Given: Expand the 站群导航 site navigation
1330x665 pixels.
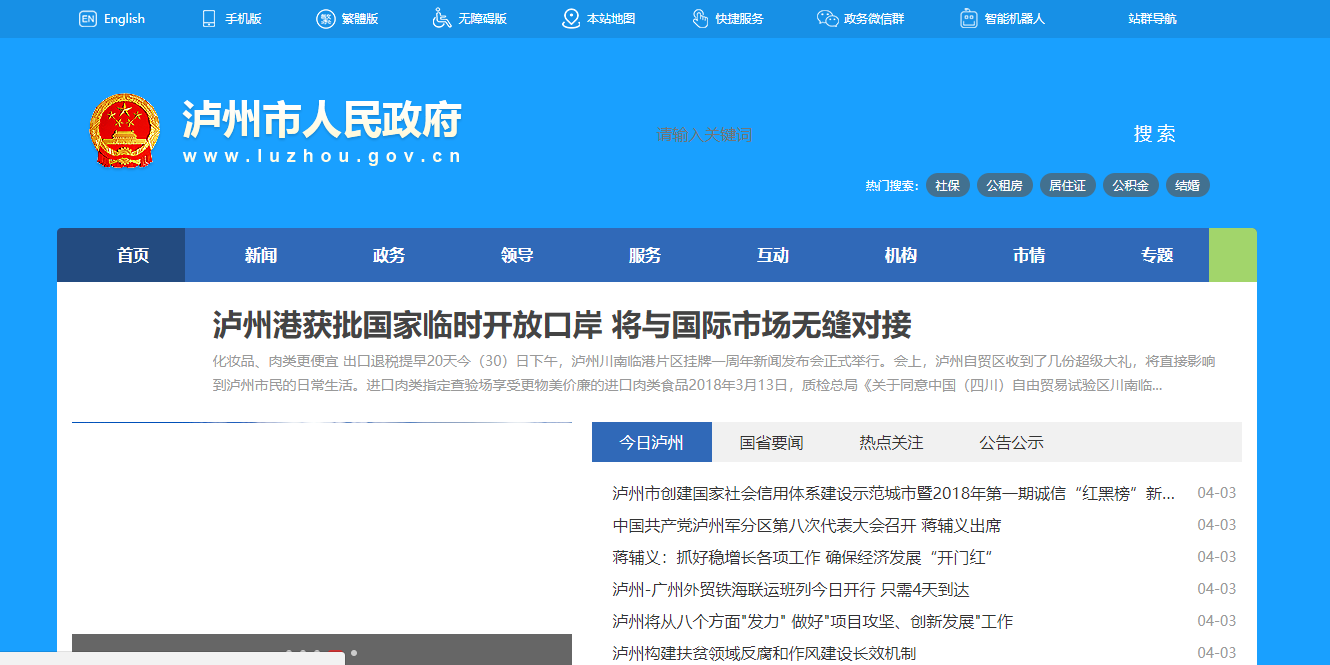Looking at the screenshot, I should pos(1152,19).
